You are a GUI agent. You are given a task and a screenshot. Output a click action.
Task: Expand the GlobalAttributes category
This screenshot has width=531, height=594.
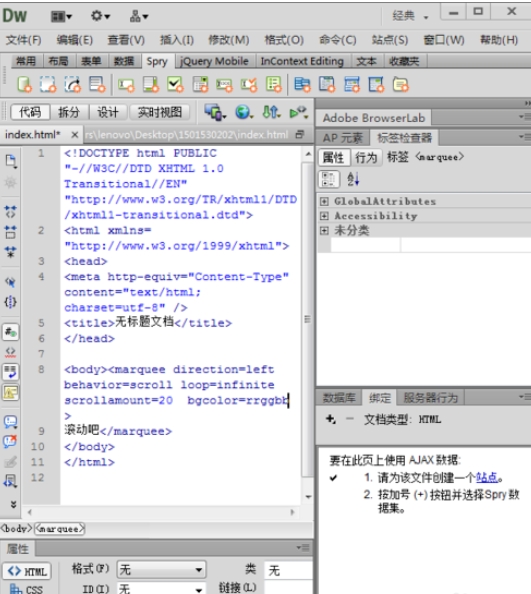(x=324, y=201)
